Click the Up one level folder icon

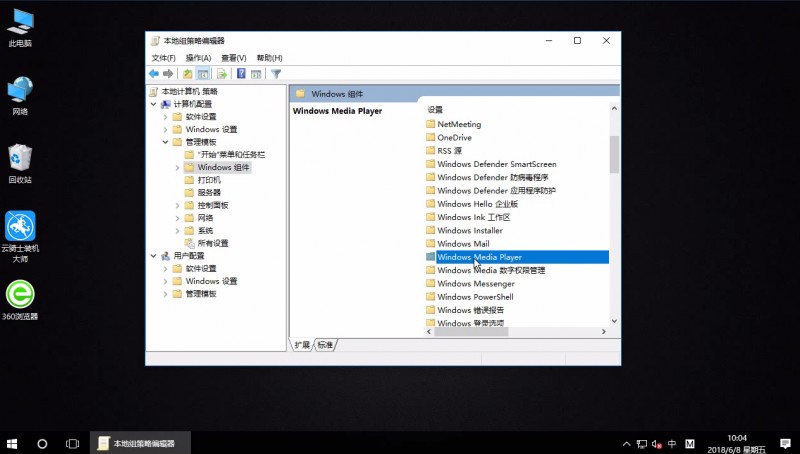(188, 74)
